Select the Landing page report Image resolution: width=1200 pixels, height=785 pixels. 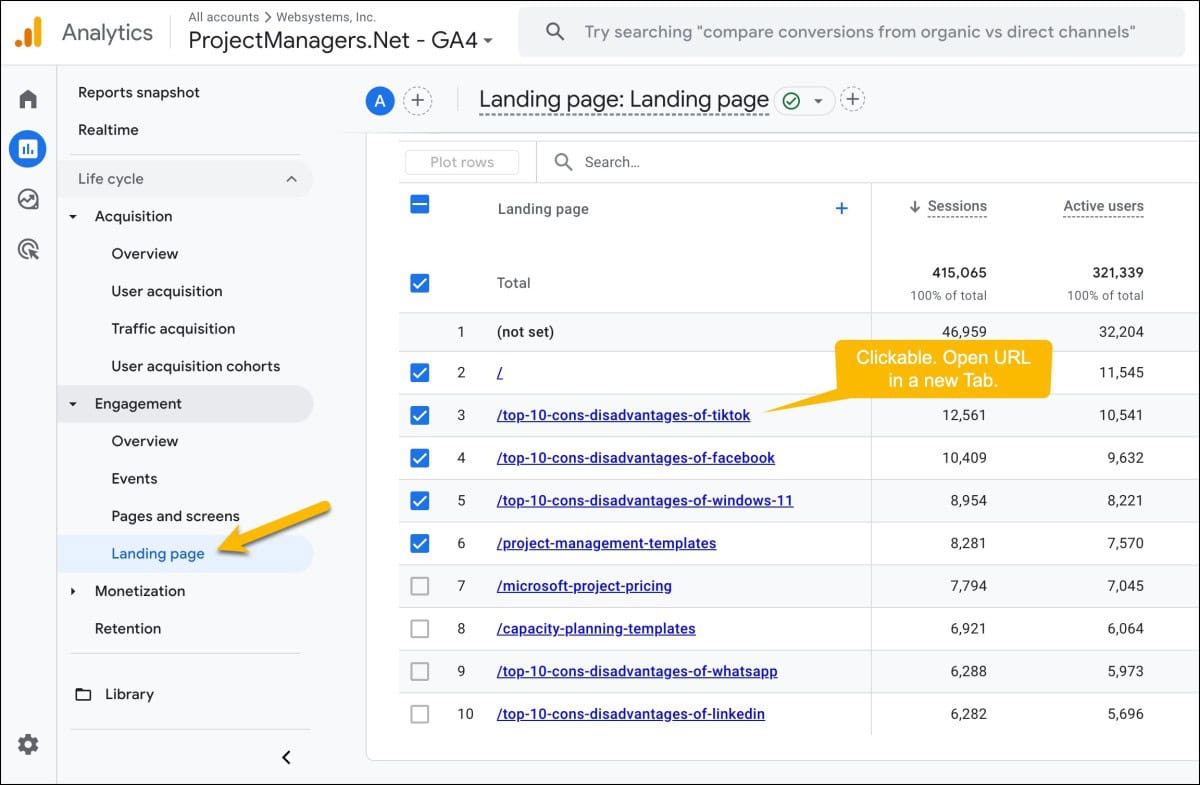[158, 554]
